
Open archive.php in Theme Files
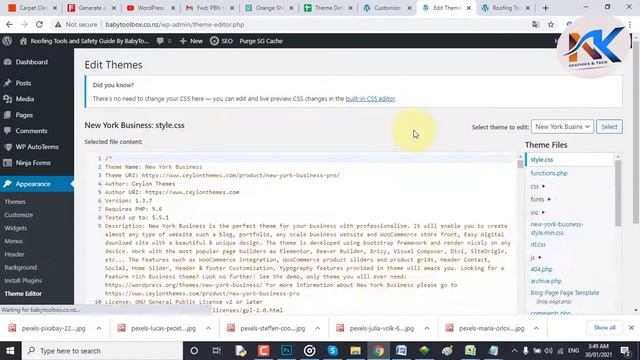pyautogui.click(x=546, y=281)
